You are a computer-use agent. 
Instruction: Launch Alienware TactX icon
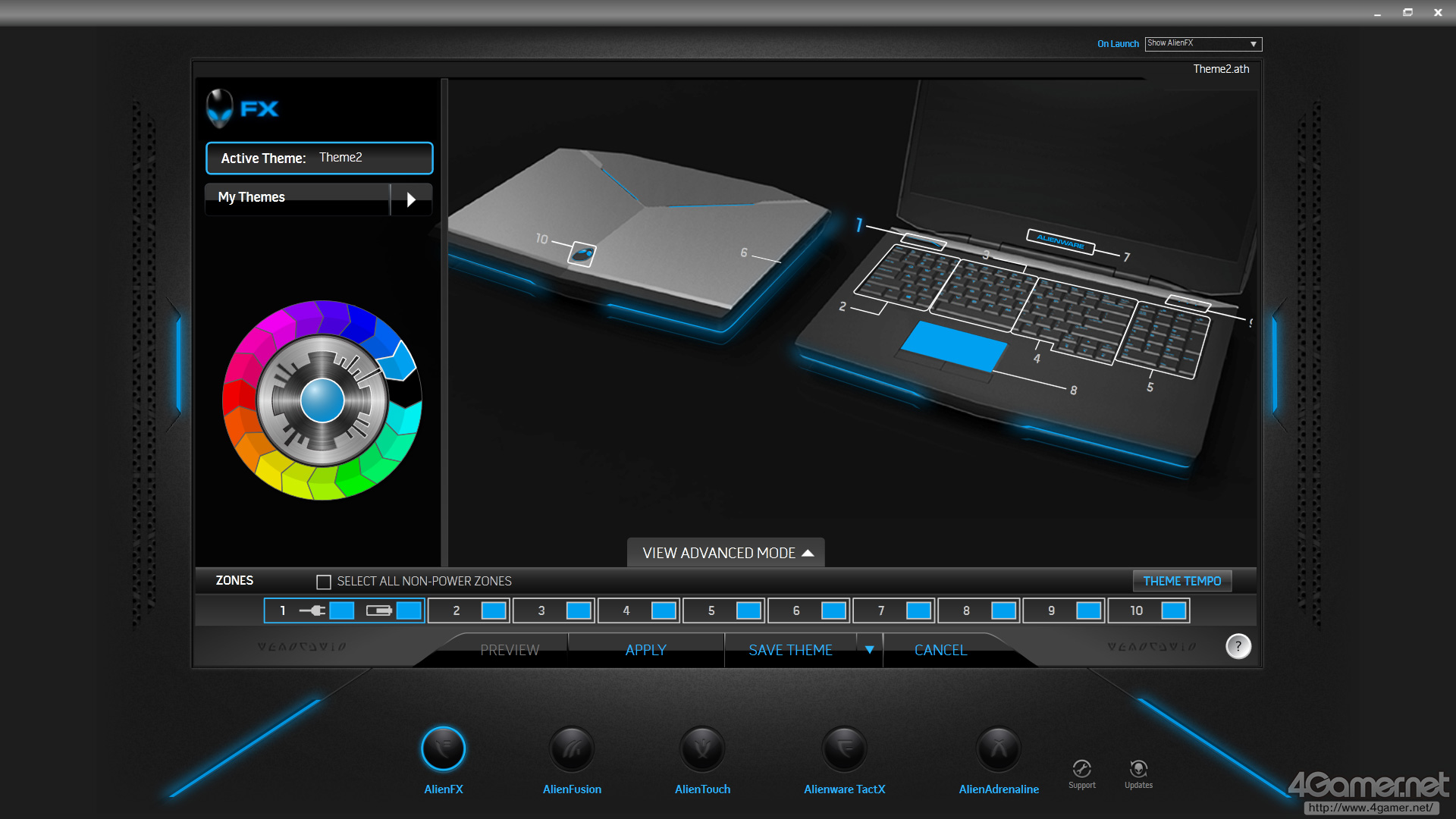click(844, 749)
